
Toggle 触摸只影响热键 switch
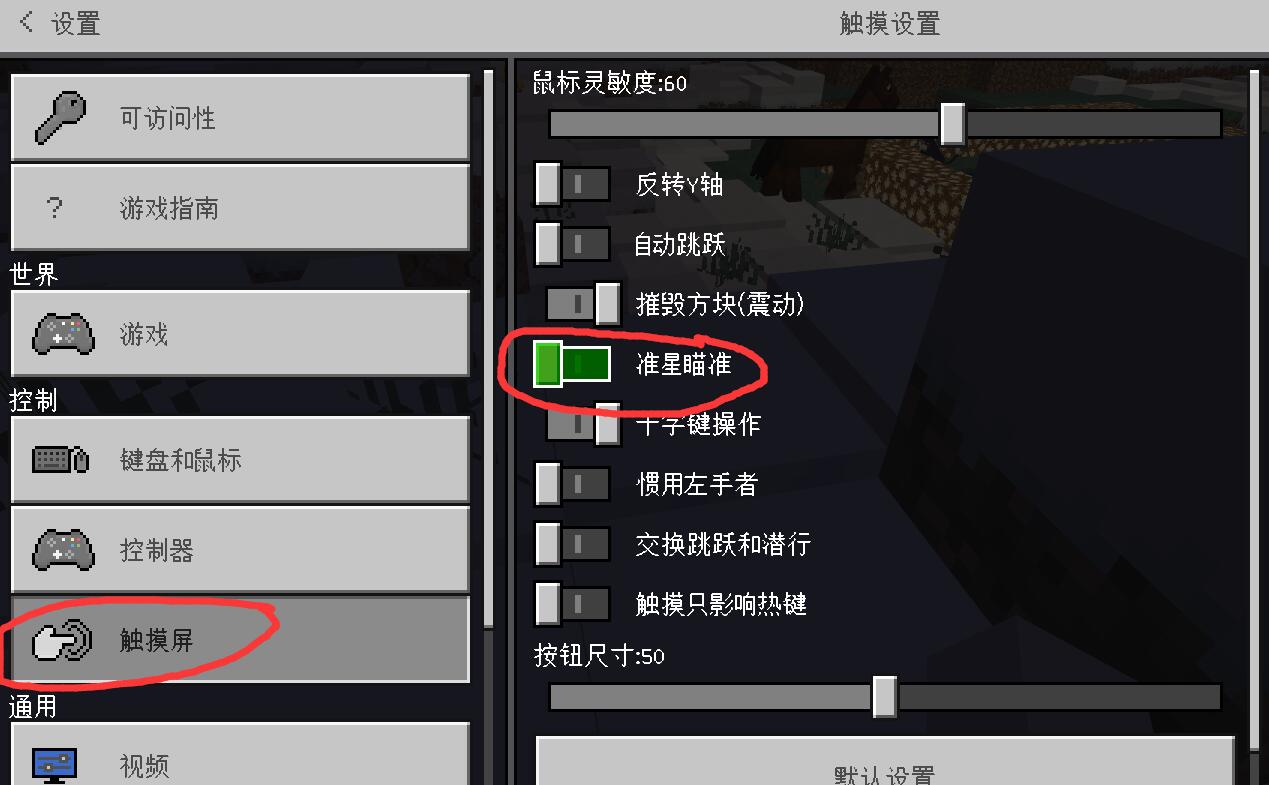click(x=572, y=604)
